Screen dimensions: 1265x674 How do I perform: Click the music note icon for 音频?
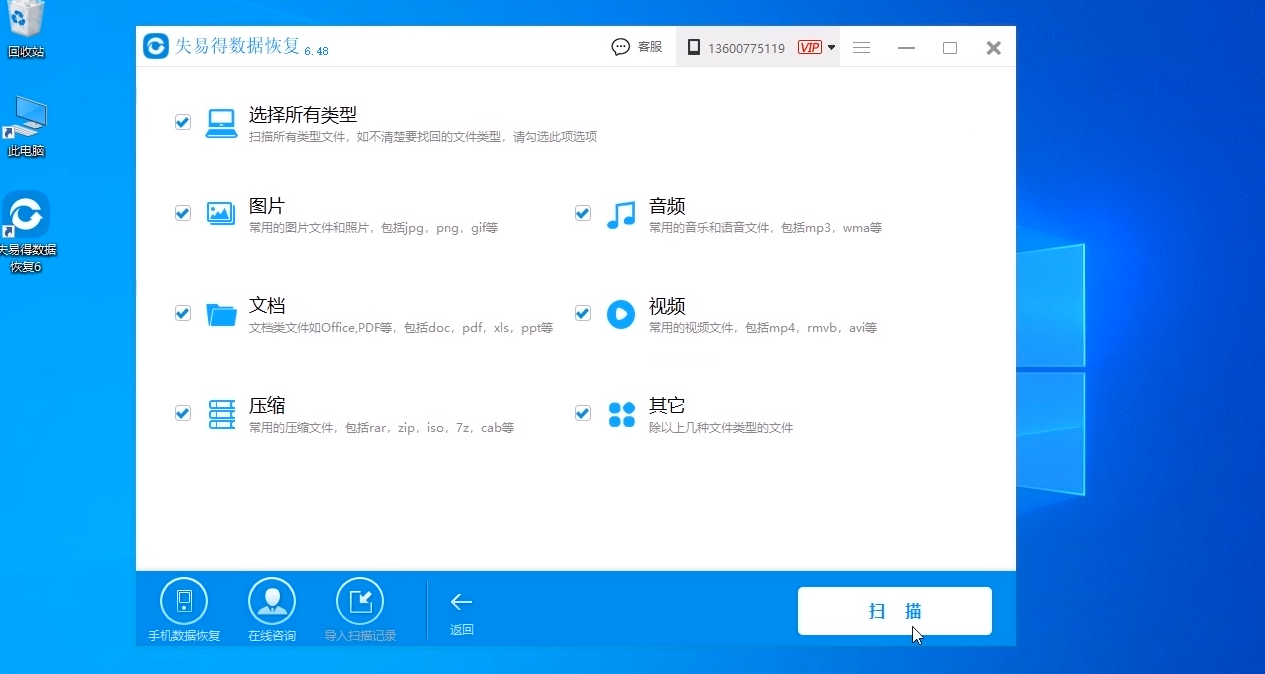click(x=621, y=214)
